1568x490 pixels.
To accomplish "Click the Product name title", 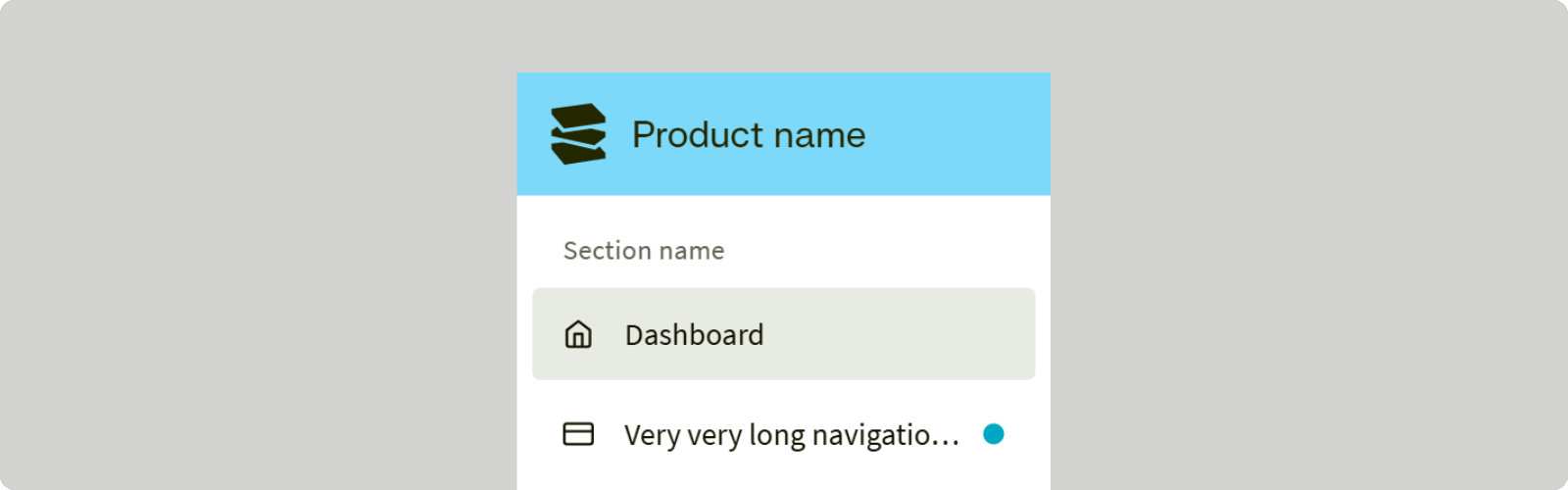I will (749, 135).
